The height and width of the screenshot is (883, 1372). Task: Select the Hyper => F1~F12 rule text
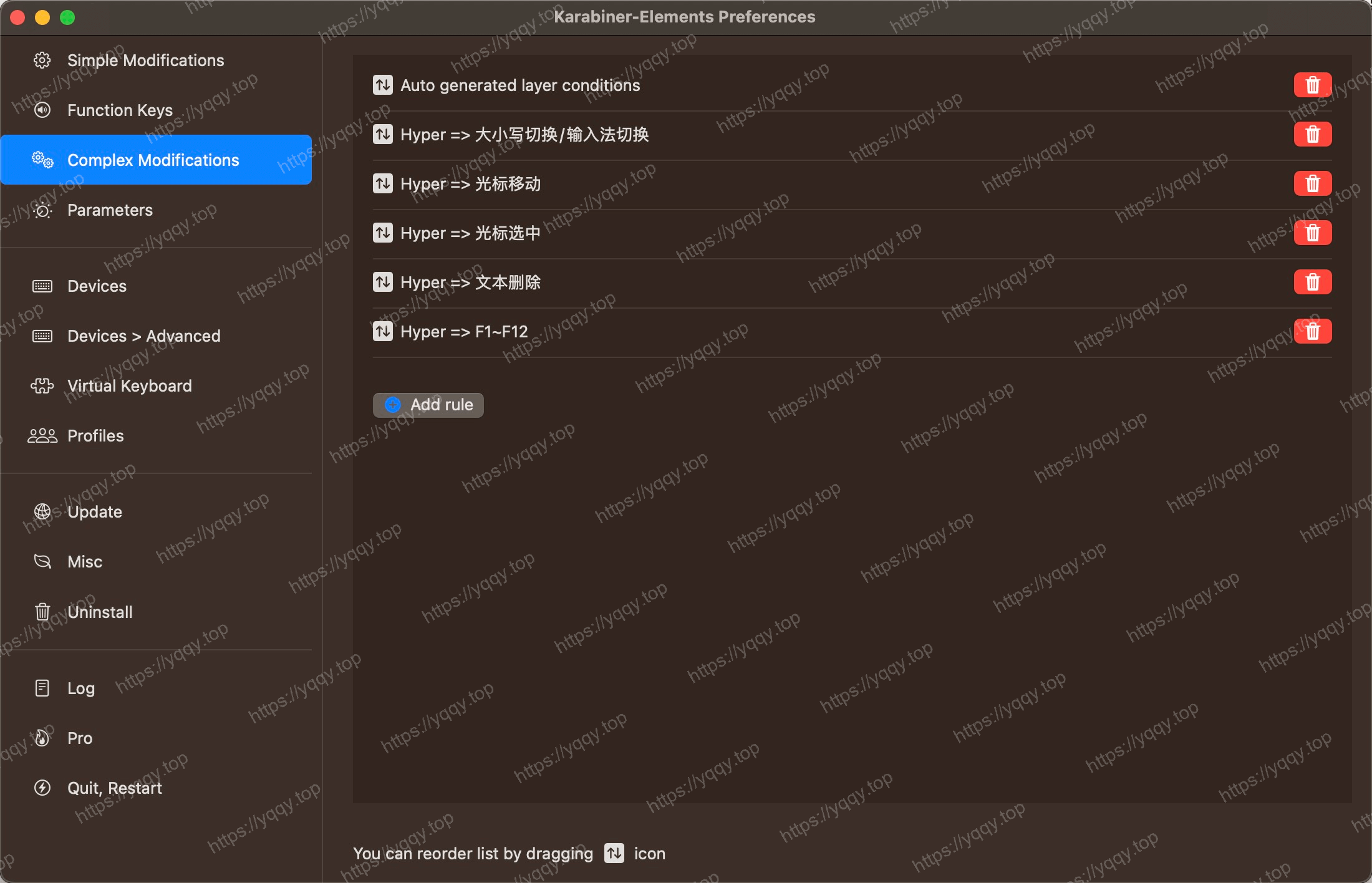pyautogui.click(x=464, y=331)
